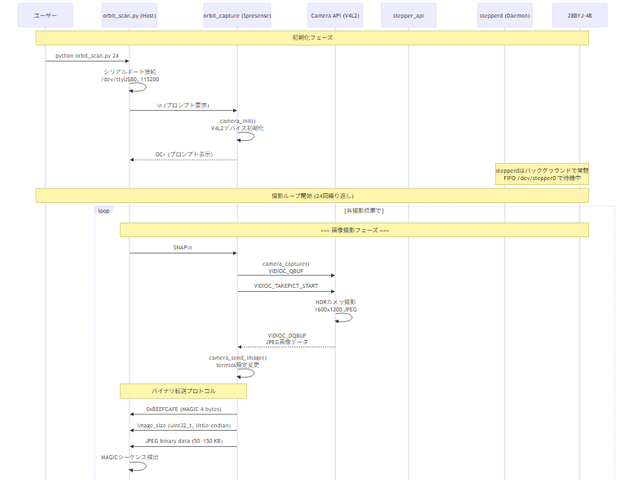640x480 pixels.
Task: Click the VIDIOC_TAKEPICT_START message label
Action: (x=286, y=285)
